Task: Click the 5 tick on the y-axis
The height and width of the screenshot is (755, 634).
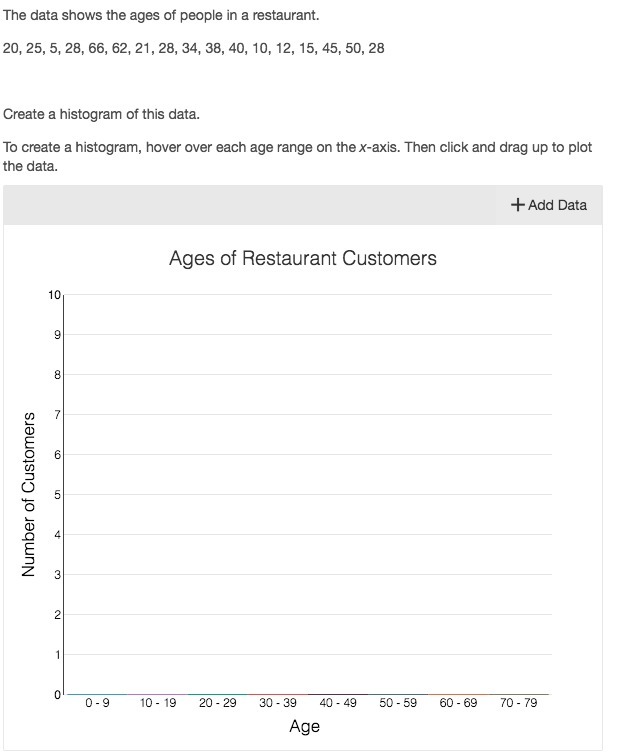Action: click(58, 495)
